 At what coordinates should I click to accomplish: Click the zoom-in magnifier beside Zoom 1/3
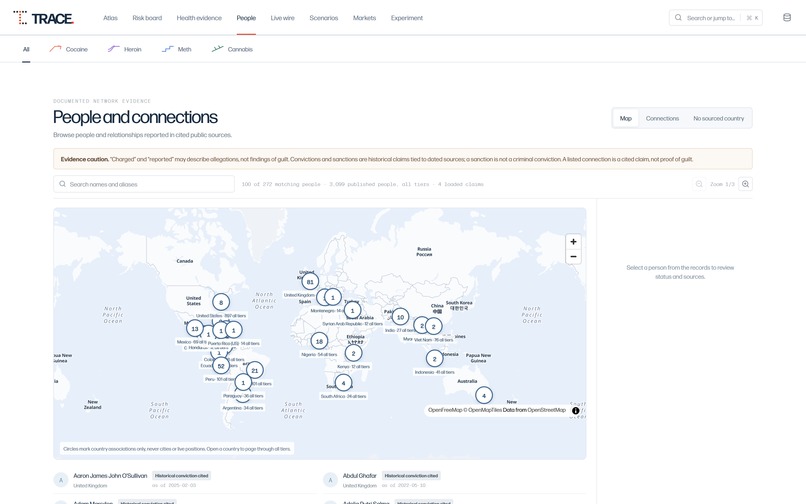click(x=745, y=184)
